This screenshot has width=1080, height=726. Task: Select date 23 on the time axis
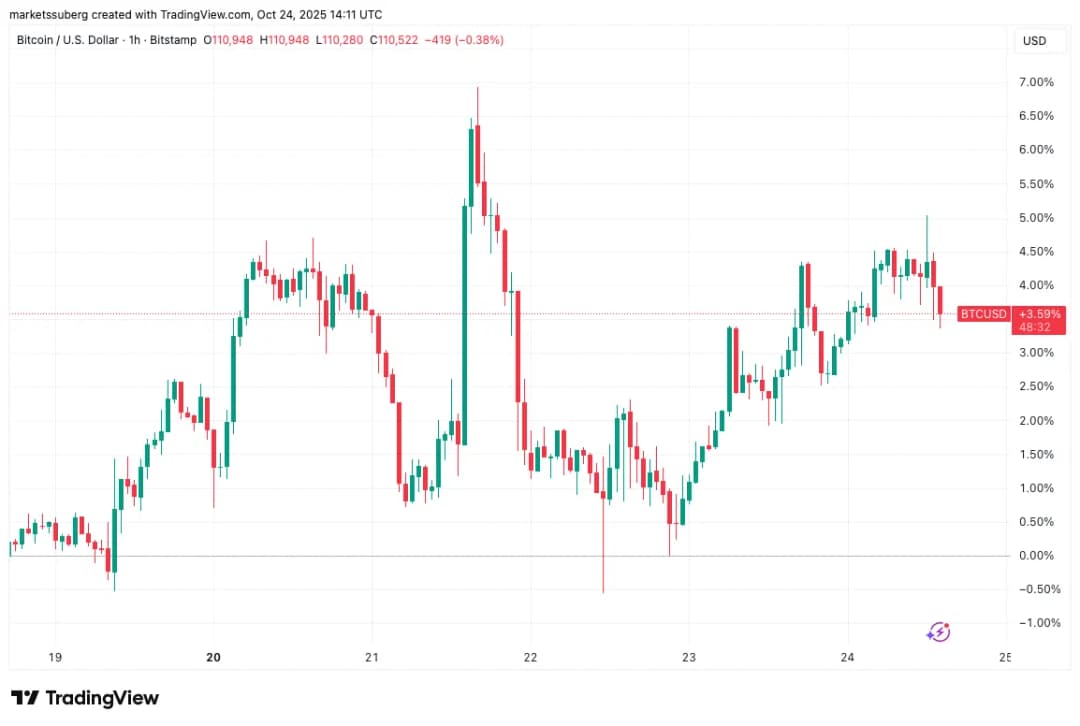688,657
